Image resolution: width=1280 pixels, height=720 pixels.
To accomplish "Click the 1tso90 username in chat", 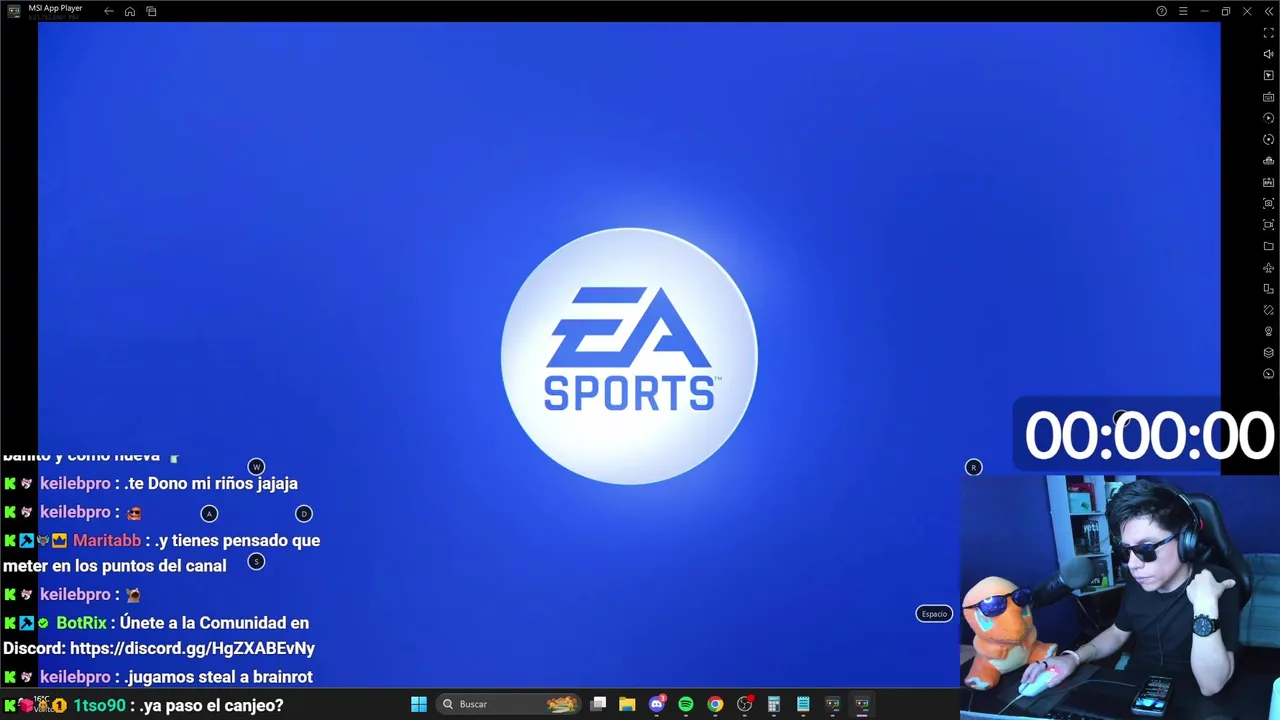I will pos(100,705).
